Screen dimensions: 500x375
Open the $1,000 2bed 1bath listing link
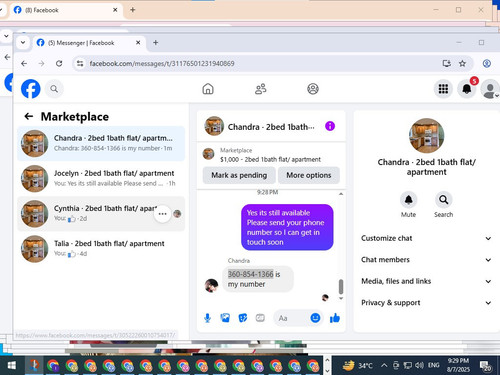coord(270,159)
